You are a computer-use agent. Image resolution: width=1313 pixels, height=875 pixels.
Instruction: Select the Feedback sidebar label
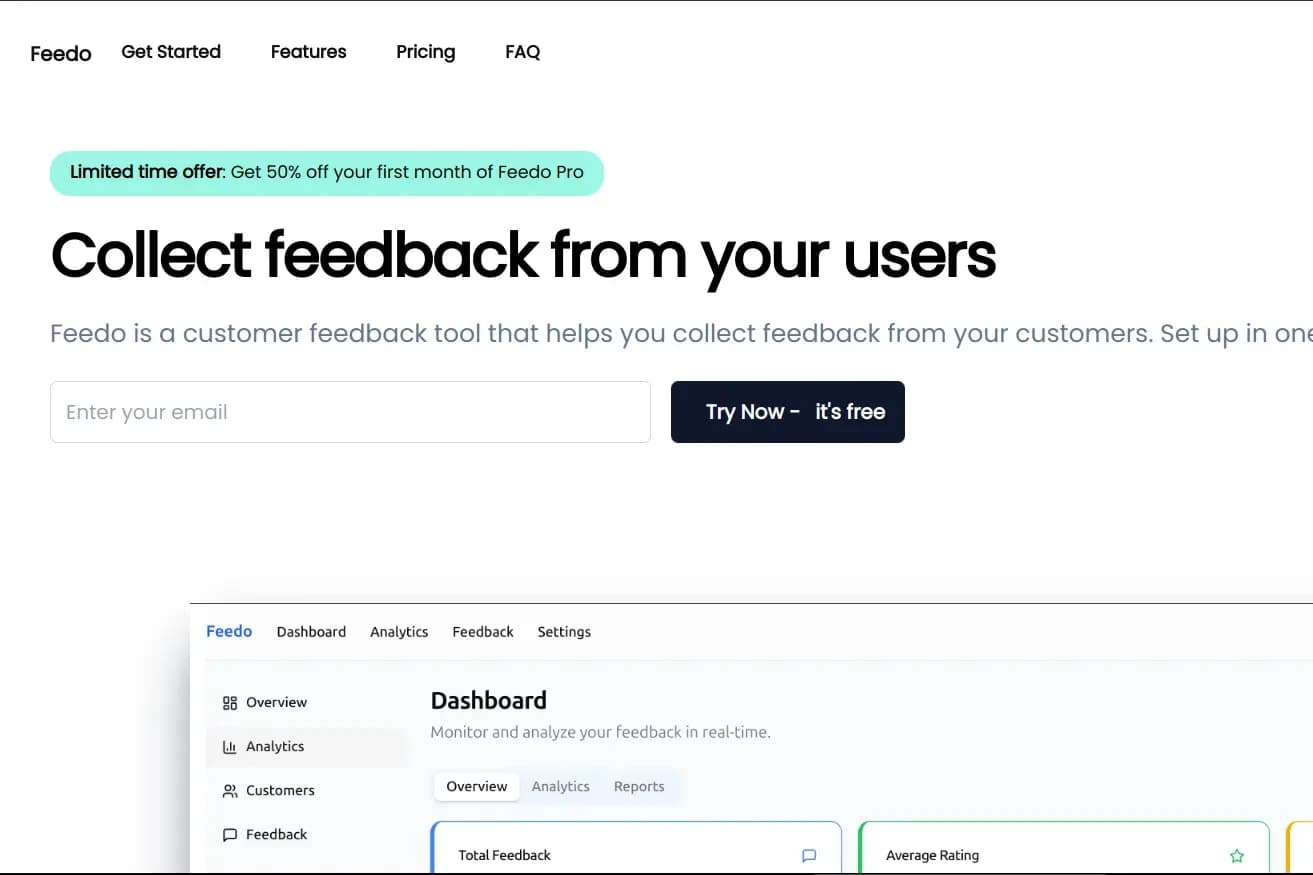(x=277, y=835)
